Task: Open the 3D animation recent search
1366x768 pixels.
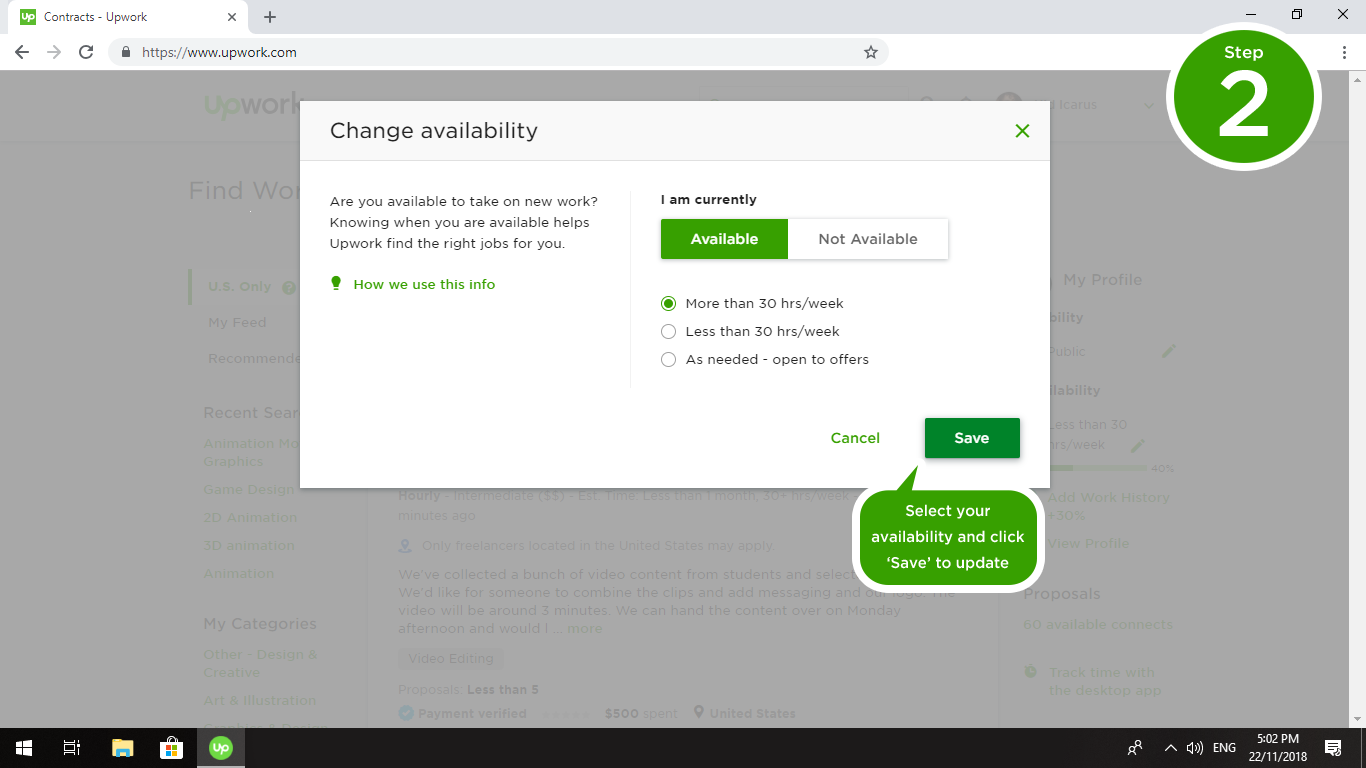Action: click(x=249, y=546)
